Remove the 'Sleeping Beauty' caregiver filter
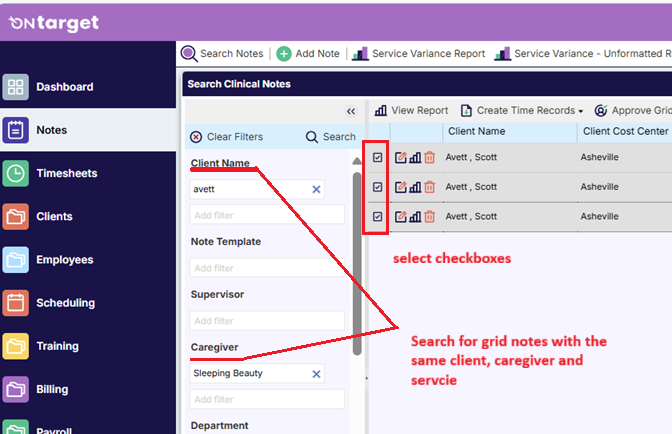672x434 pixels. [316, 374]
